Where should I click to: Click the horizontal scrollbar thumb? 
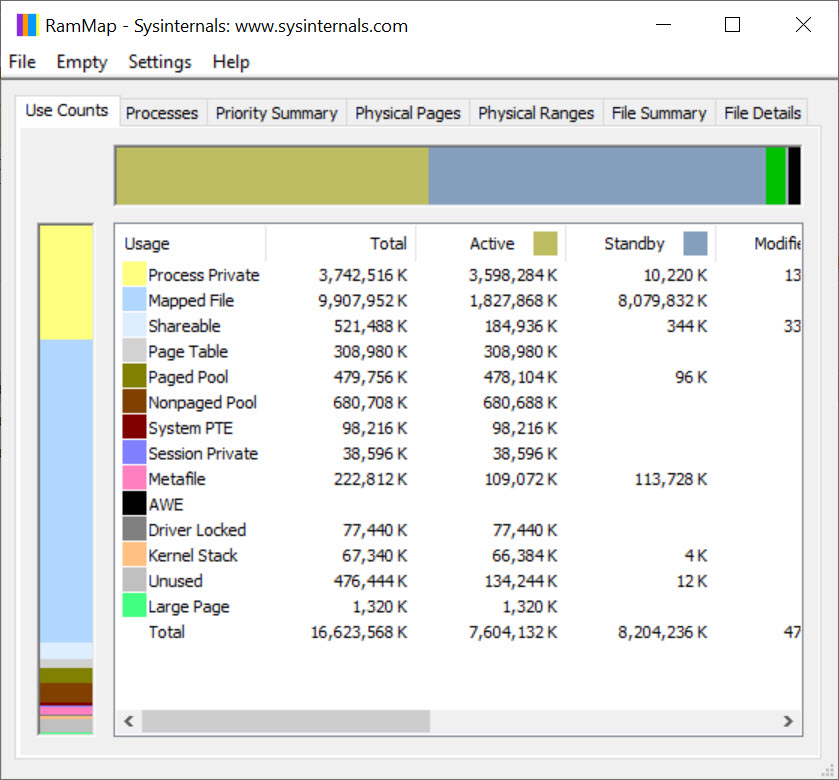(286, 721)
